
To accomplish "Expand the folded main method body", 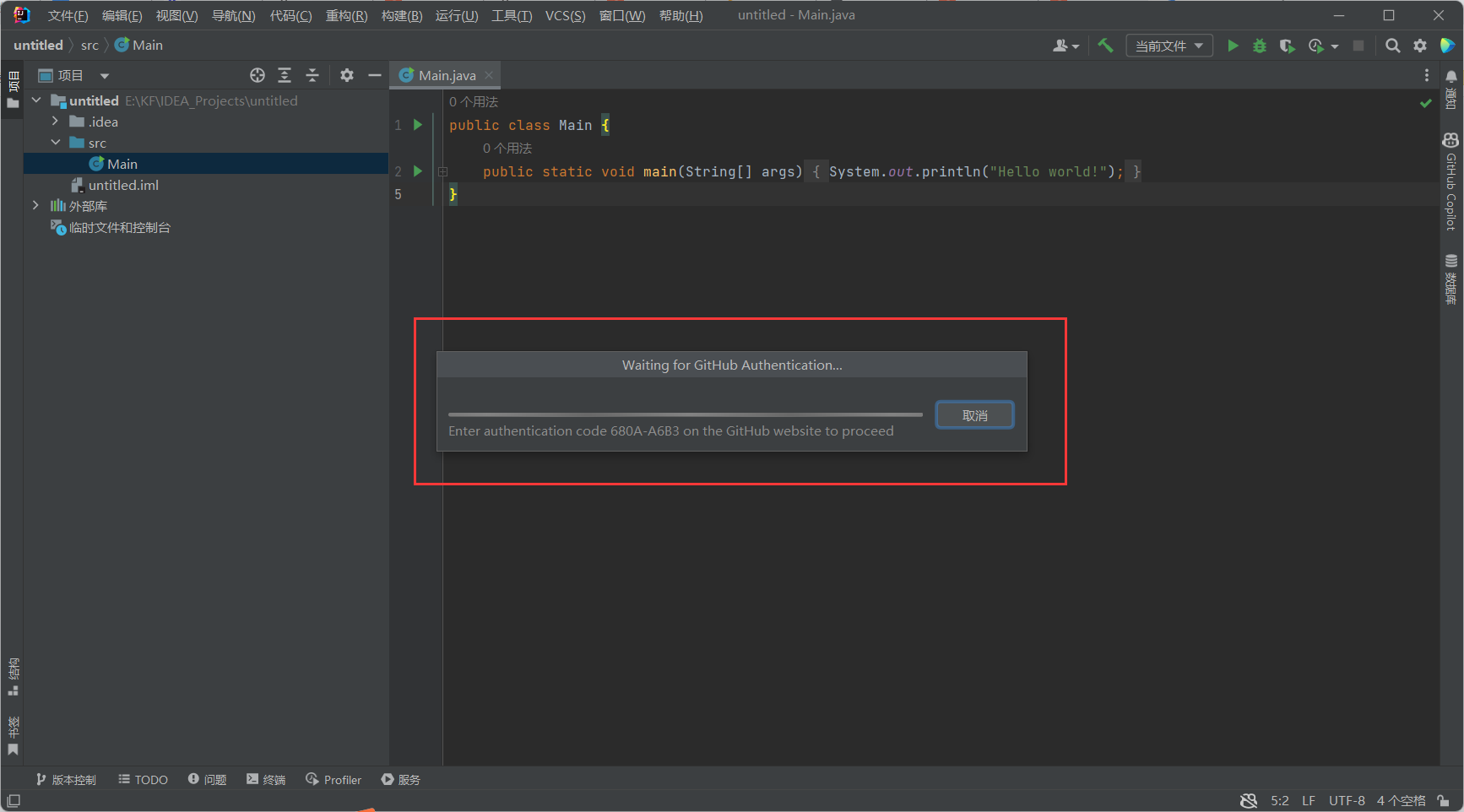I will pos(442,171).
